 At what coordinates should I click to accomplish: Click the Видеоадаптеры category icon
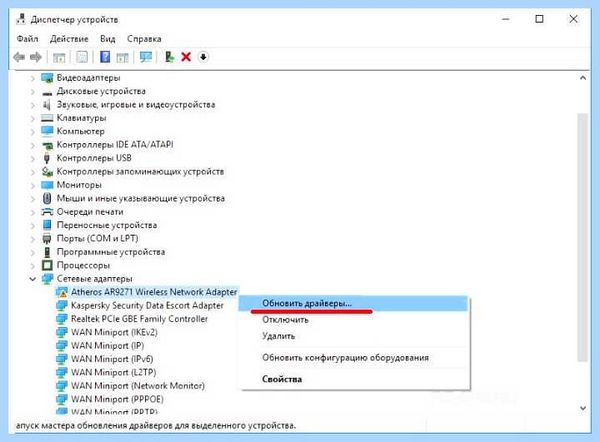(x=47, y=78)
